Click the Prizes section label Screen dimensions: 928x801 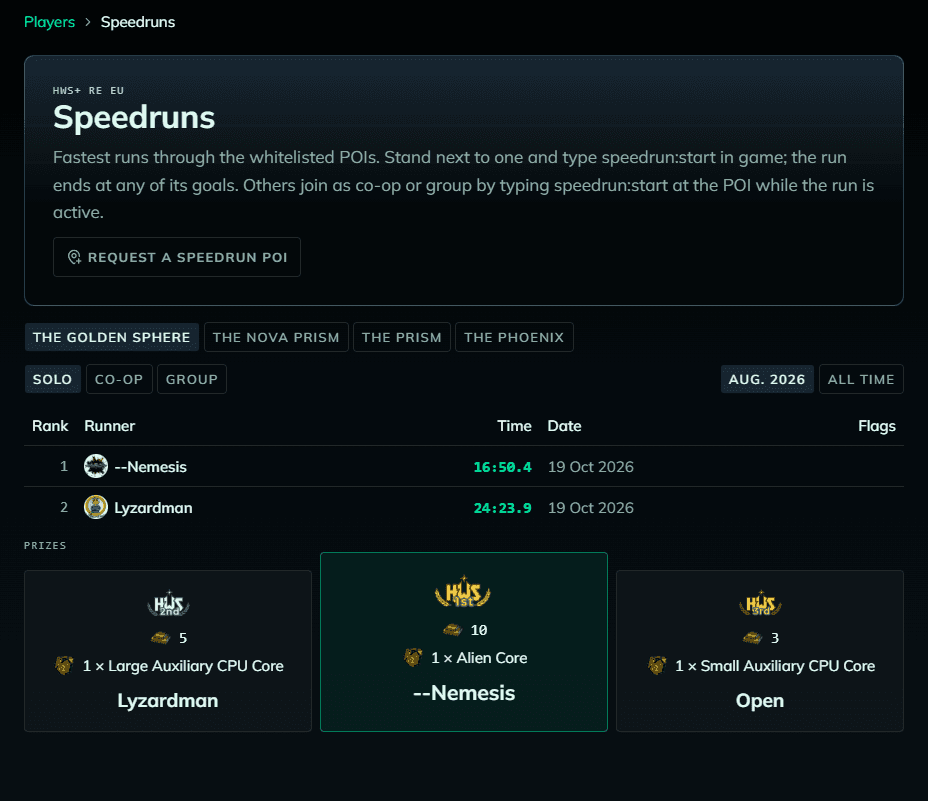coord(45,545)
